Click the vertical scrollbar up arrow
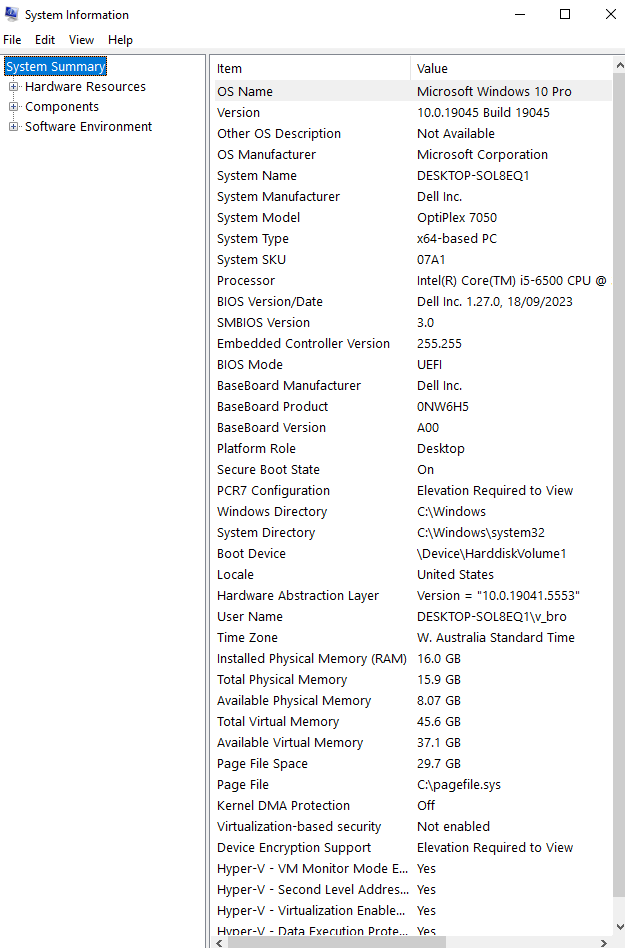Screen dimensions: 625x948 pyautogui.click(x=619, y=65)
